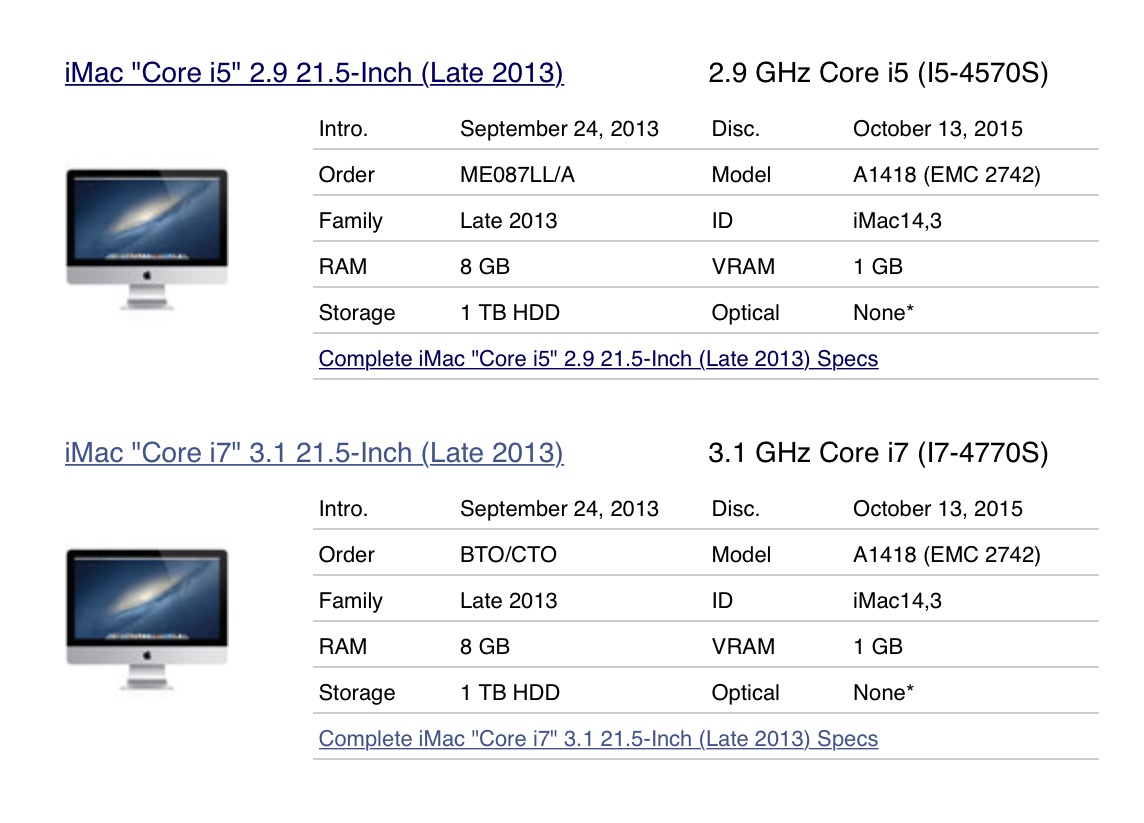This screenshot has width=1144, height=823.
Task: Click the Order label in the Core i7 table
Action: [x=347, y=555]
